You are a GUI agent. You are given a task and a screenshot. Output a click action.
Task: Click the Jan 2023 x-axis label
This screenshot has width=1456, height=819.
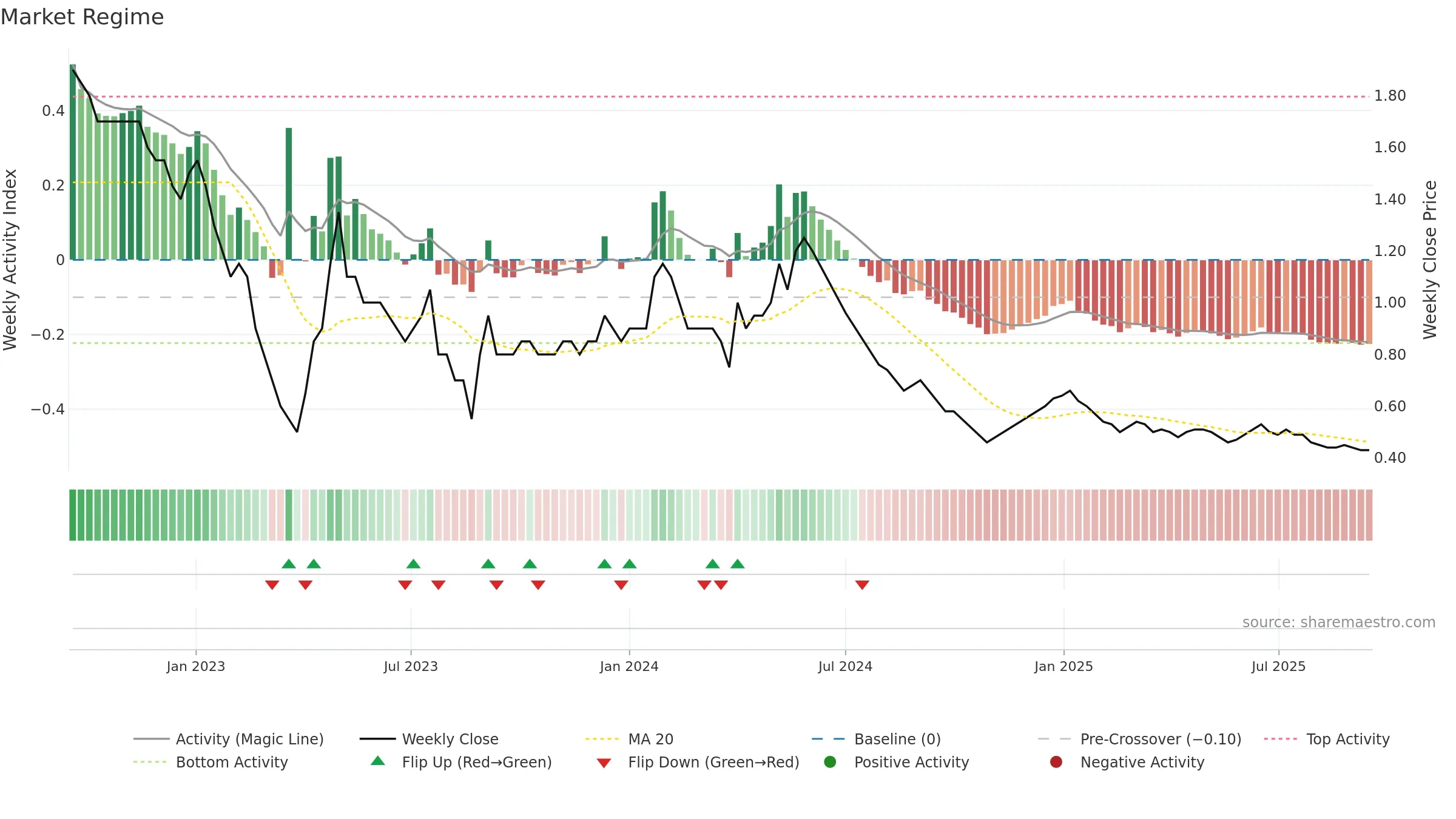196,666
